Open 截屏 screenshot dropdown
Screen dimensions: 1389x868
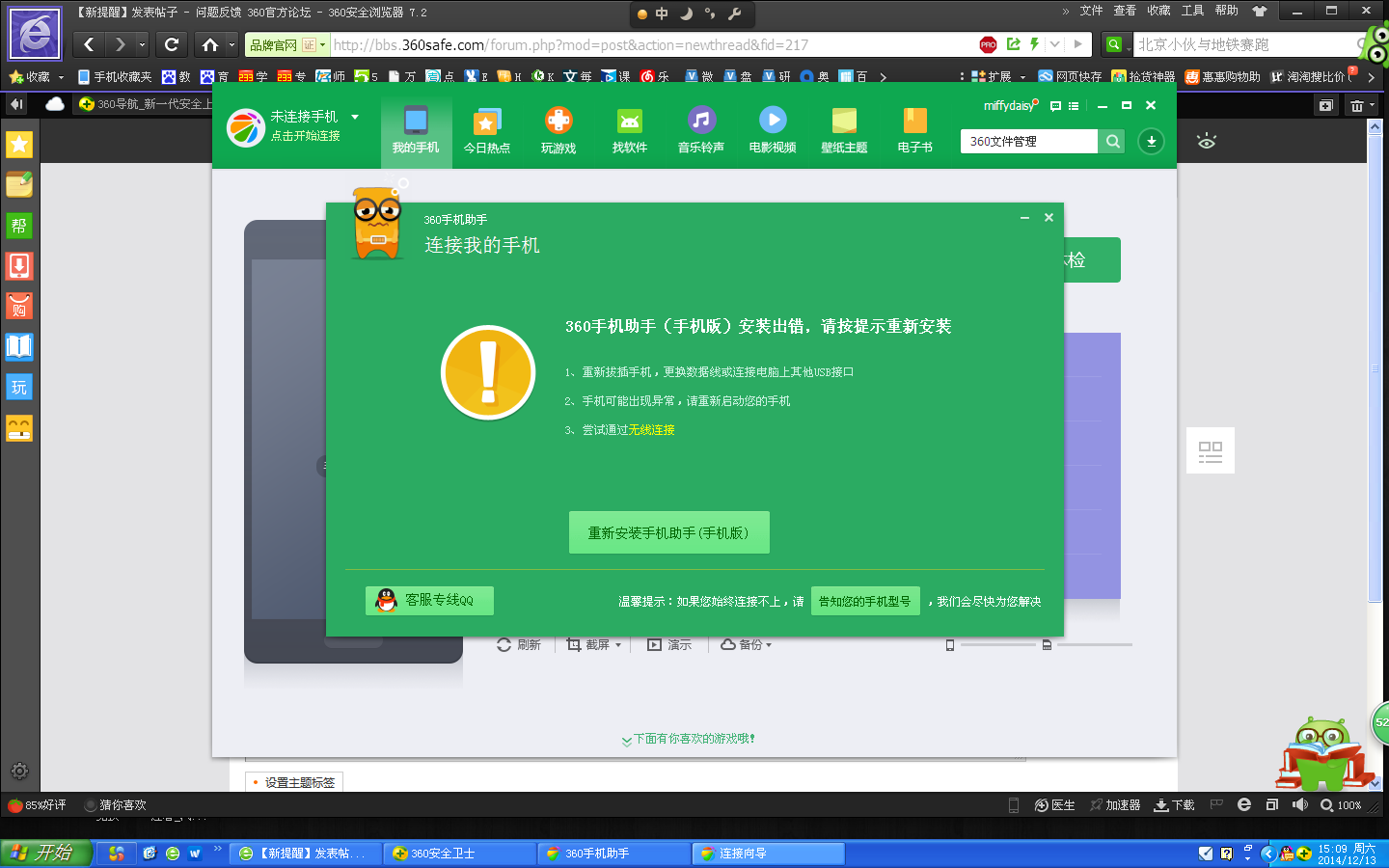point(594,644)
